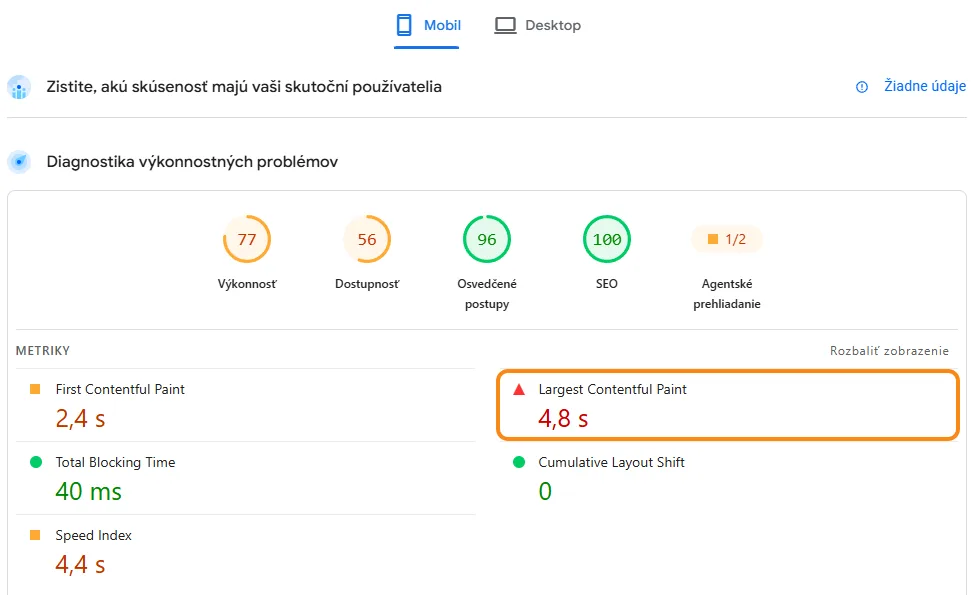This screenshot has height=595, width=971.
Task: Click the Dostupnosť label
Action: [x=367, y=284]
